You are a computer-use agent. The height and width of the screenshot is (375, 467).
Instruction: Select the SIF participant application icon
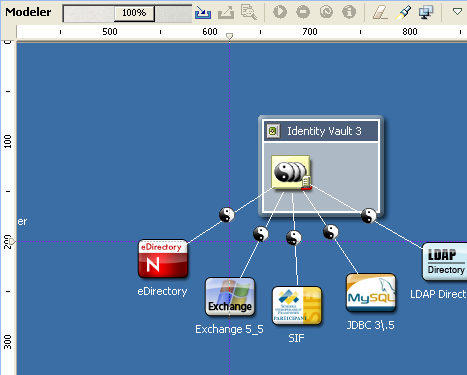[297, 306]
